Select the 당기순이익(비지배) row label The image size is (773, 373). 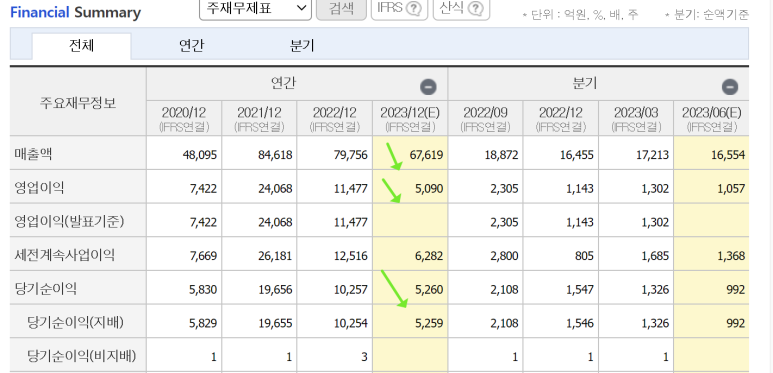[x=81, y=356]
